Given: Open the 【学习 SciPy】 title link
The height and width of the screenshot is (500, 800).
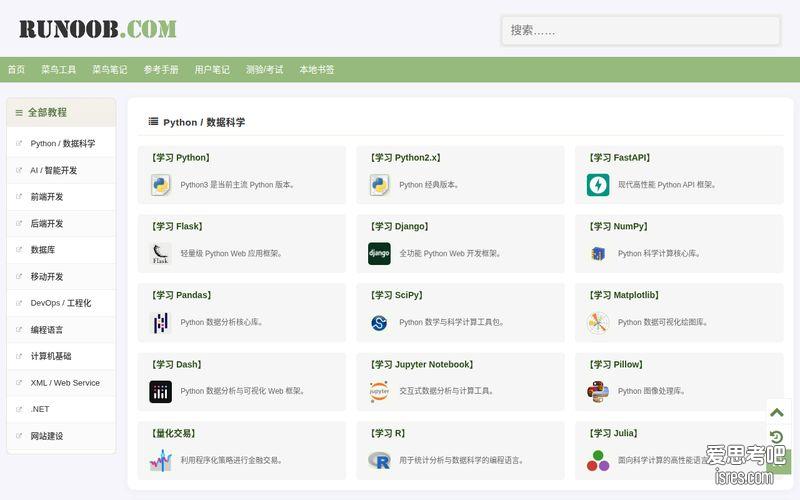Looking at the screenshot, I should [x=396, y=295].
